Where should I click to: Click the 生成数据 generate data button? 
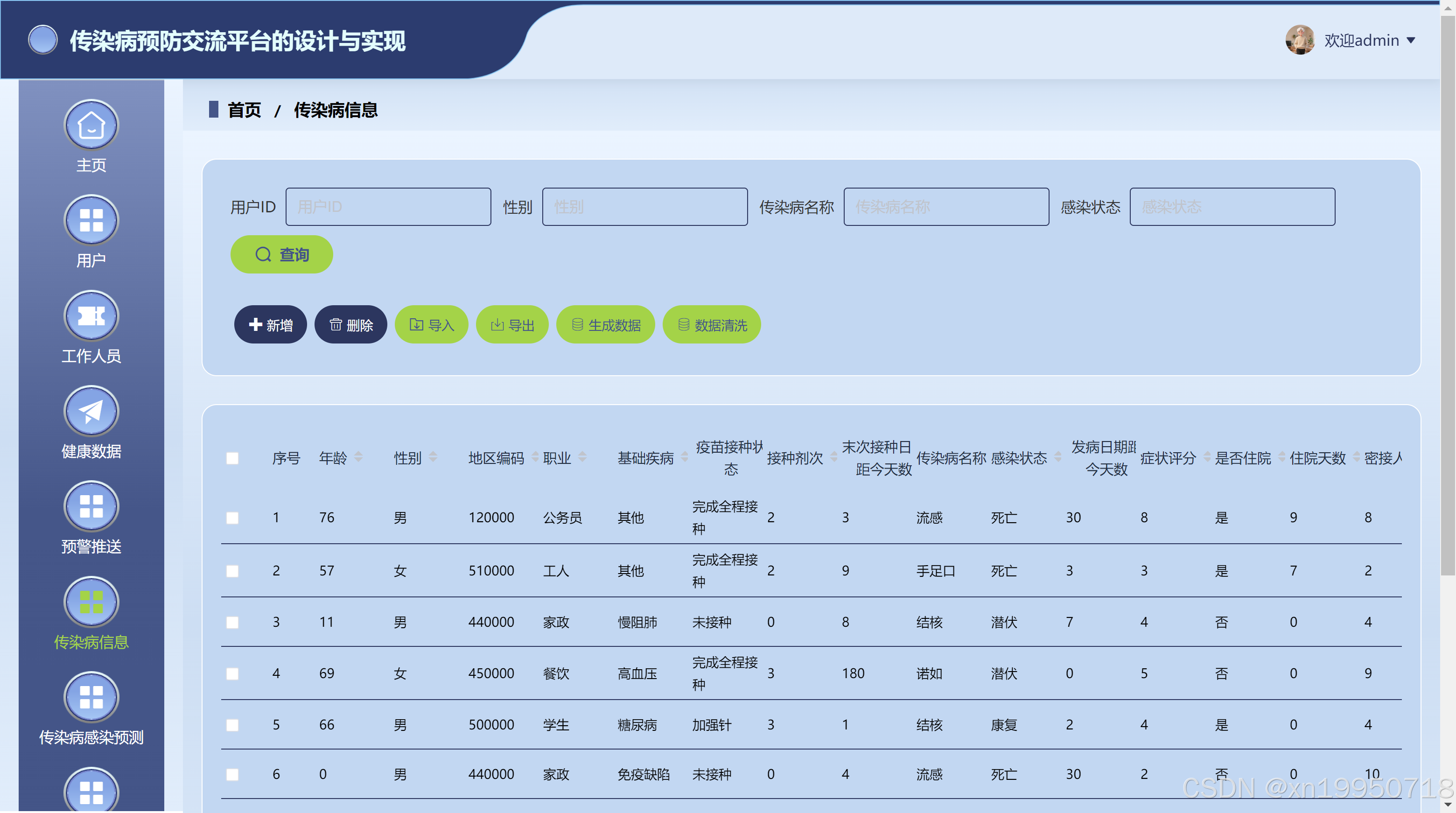[605, 324]
